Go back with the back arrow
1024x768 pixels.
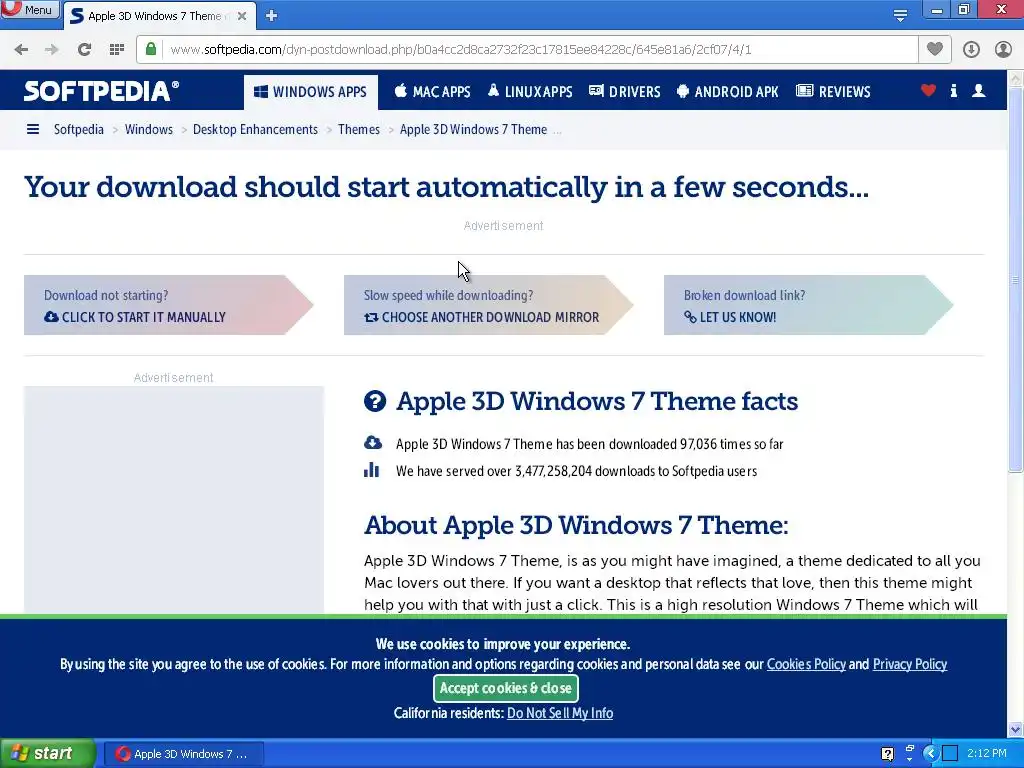pos(21,49)
